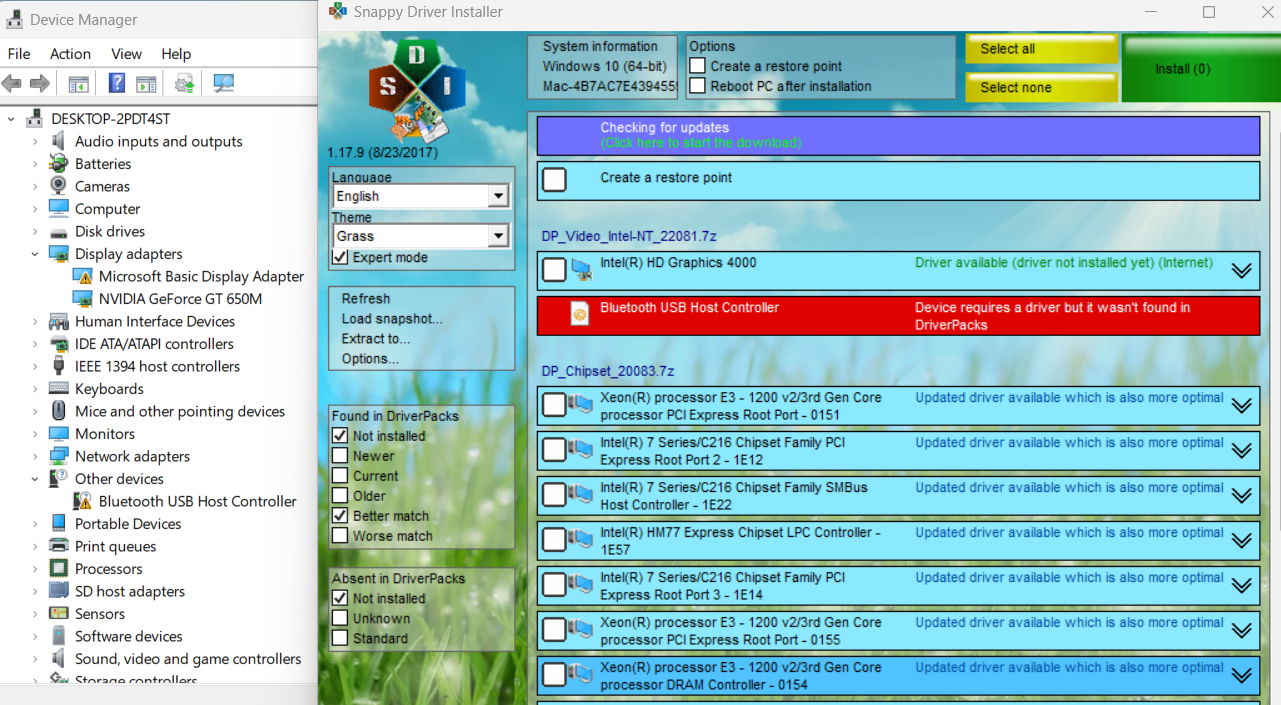
Task: Click the Monitors category icon
Action: [58, 434]
